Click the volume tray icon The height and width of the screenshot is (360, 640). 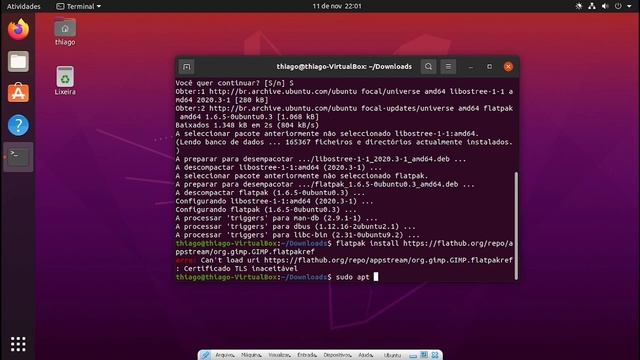click(605, 6)
